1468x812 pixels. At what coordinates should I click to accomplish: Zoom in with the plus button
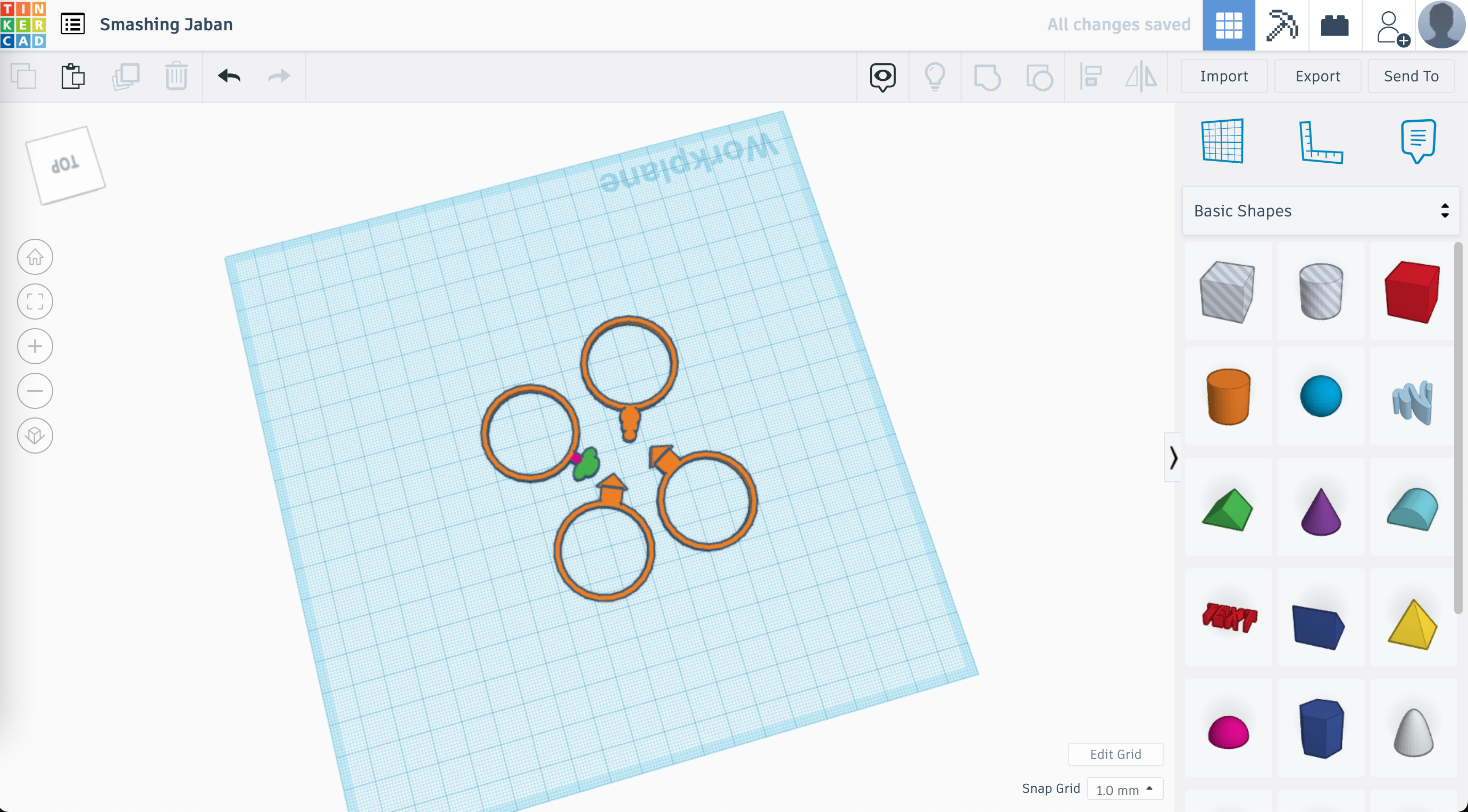pos(35,347)
